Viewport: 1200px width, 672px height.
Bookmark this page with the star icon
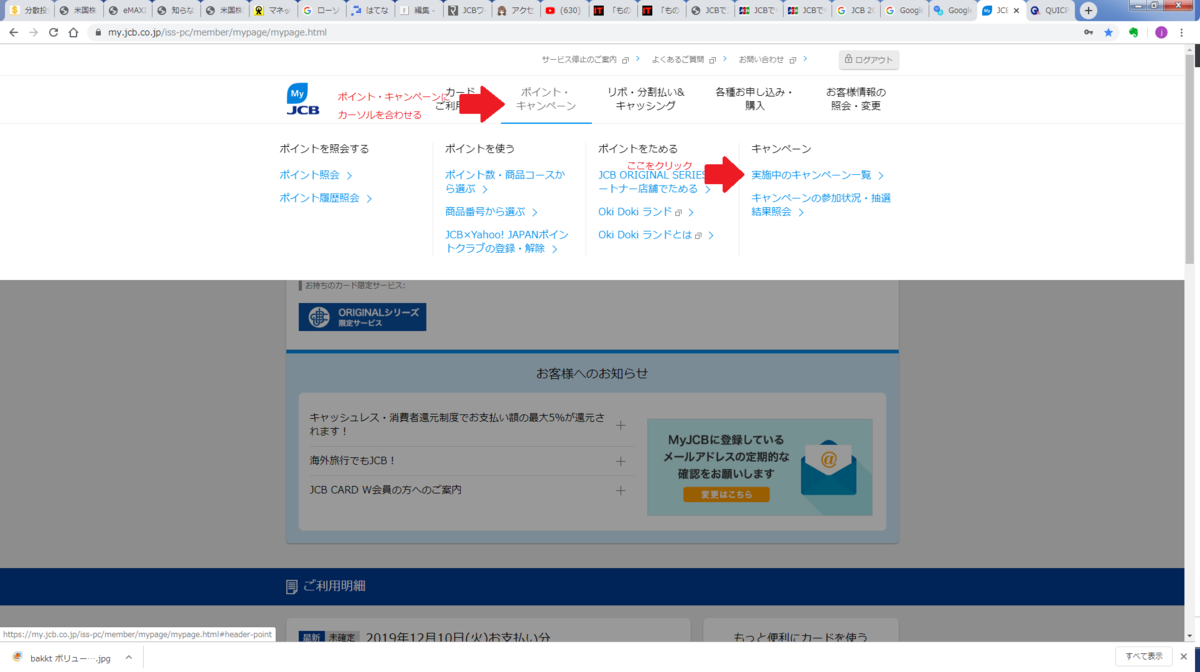point(1108,32)
